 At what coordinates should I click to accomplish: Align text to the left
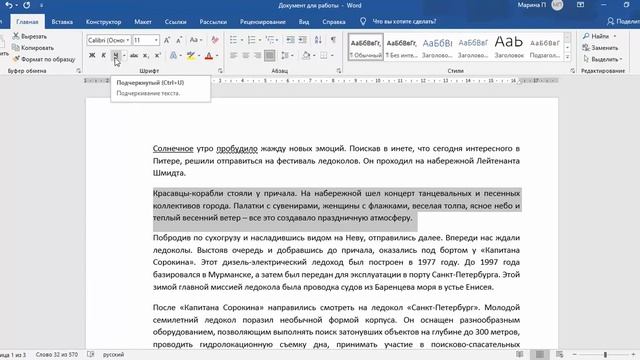coord(233,56)
